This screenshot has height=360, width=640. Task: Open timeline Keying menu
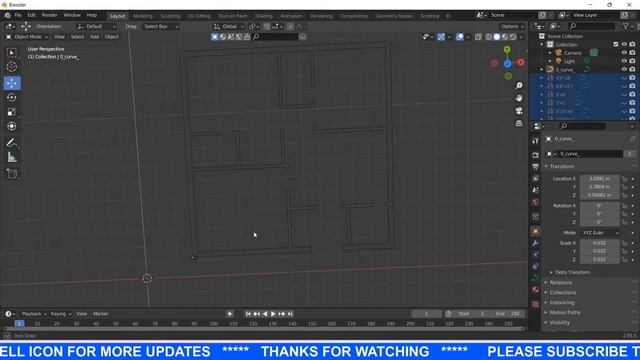(60, 314)
